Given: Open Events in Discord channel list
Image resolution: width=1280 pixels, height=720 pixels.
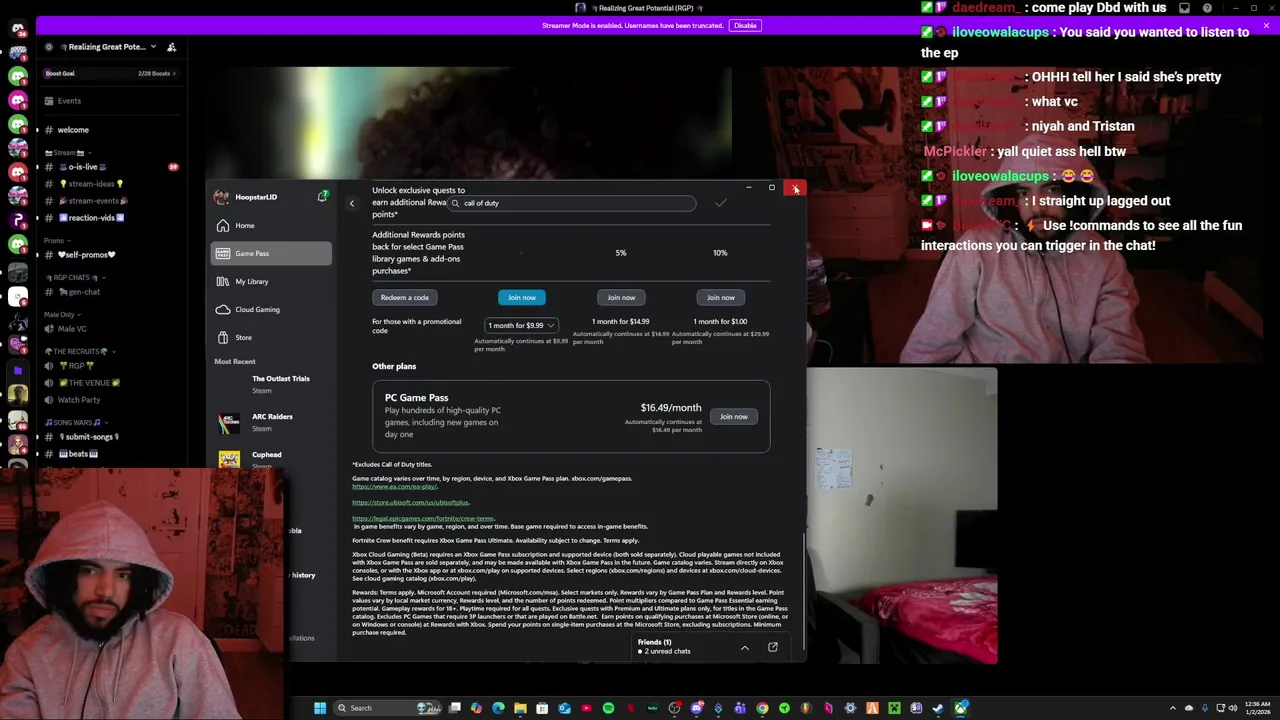Looking at the screenshot, I should [110, 101].
